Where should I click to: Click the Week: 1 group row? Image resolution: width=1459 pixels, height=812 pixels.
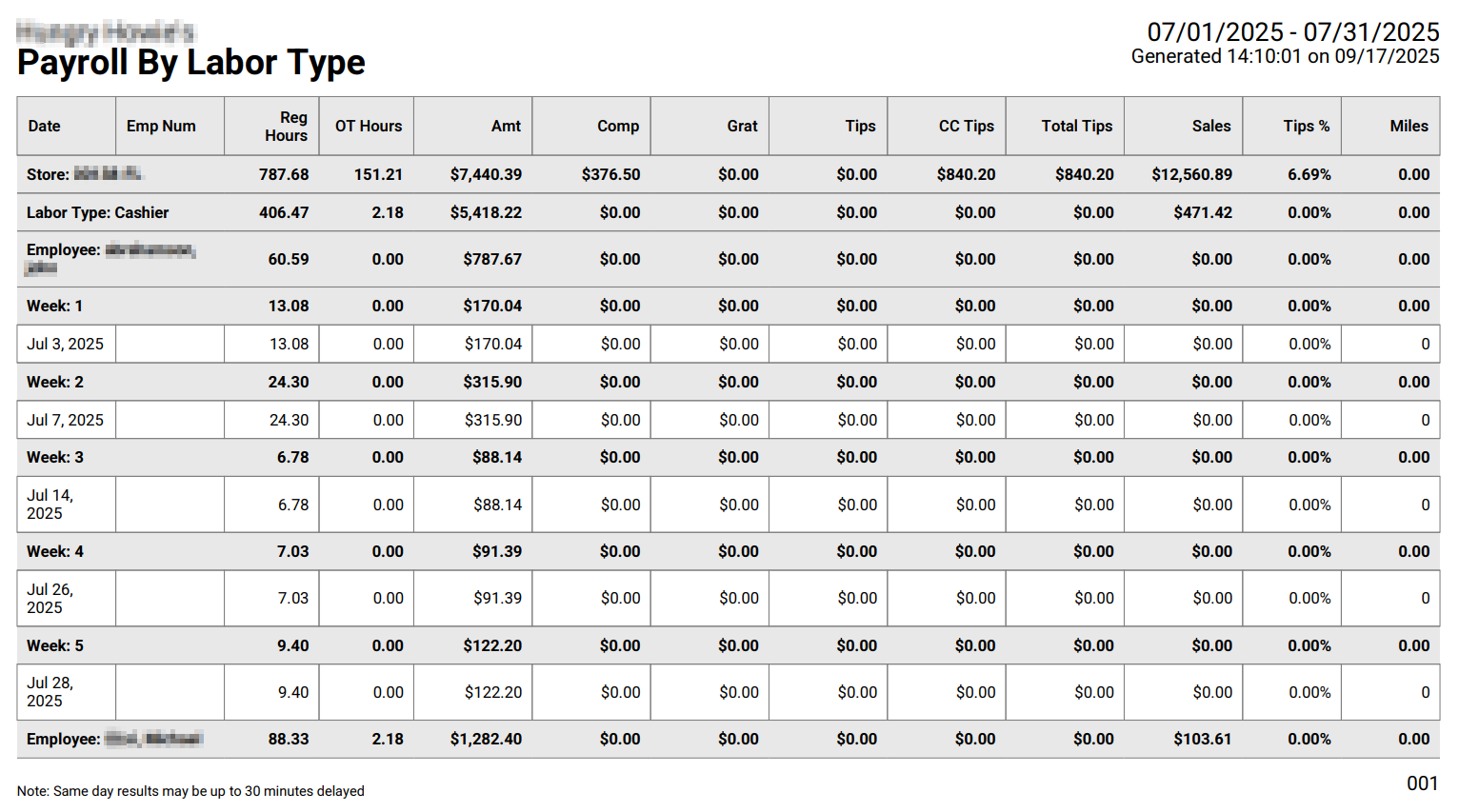(729, 306)
